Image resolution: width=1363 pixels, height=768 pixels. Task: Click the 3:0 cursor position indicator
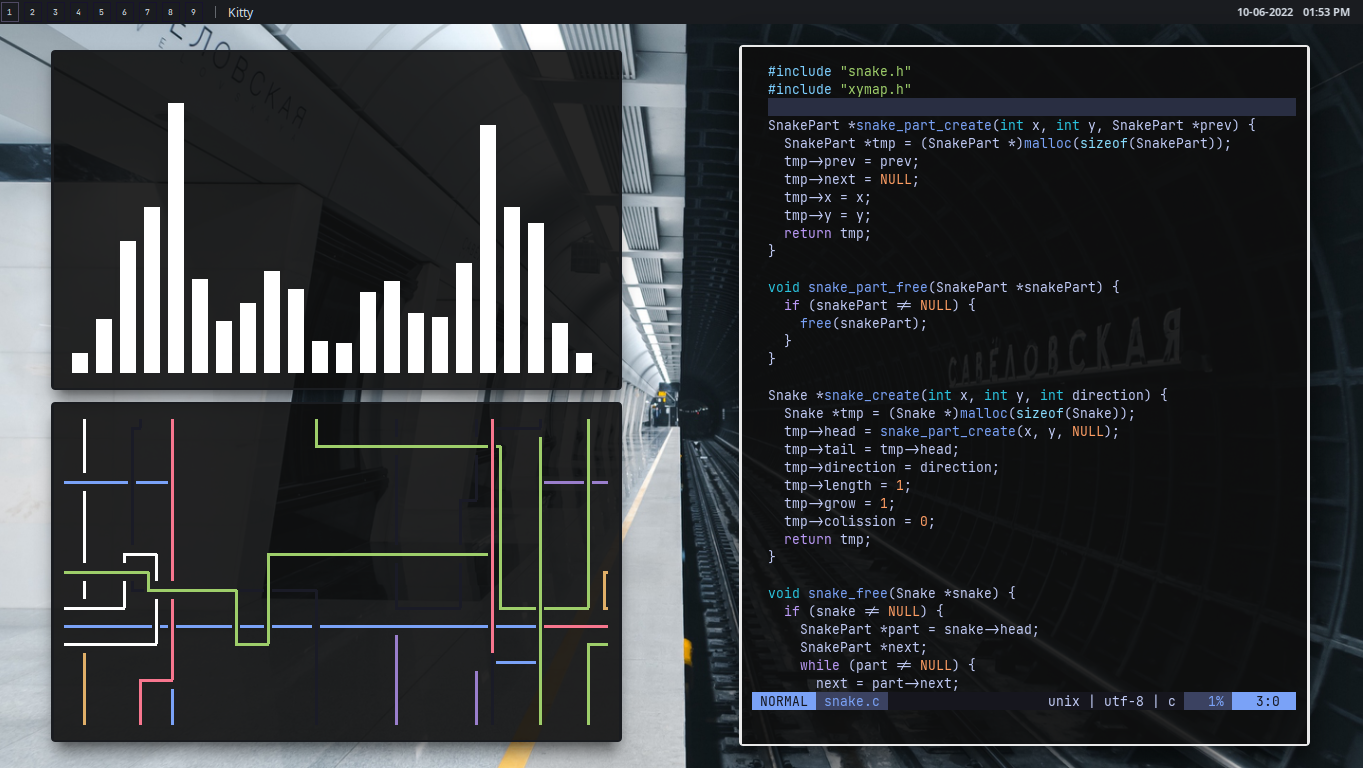(1264, 701)
